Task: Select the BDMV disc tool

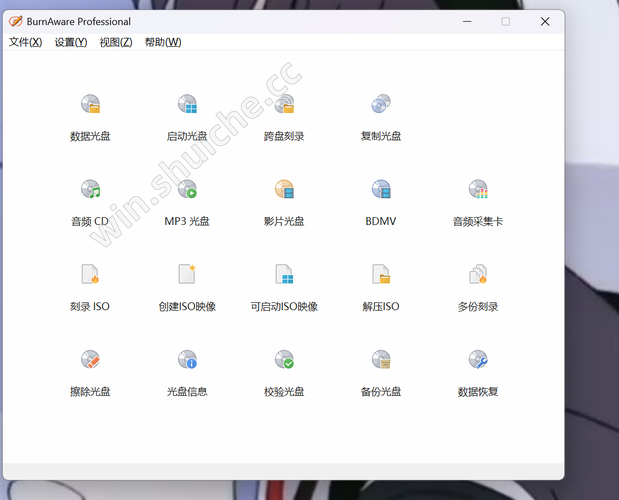Action: [381, 203]
